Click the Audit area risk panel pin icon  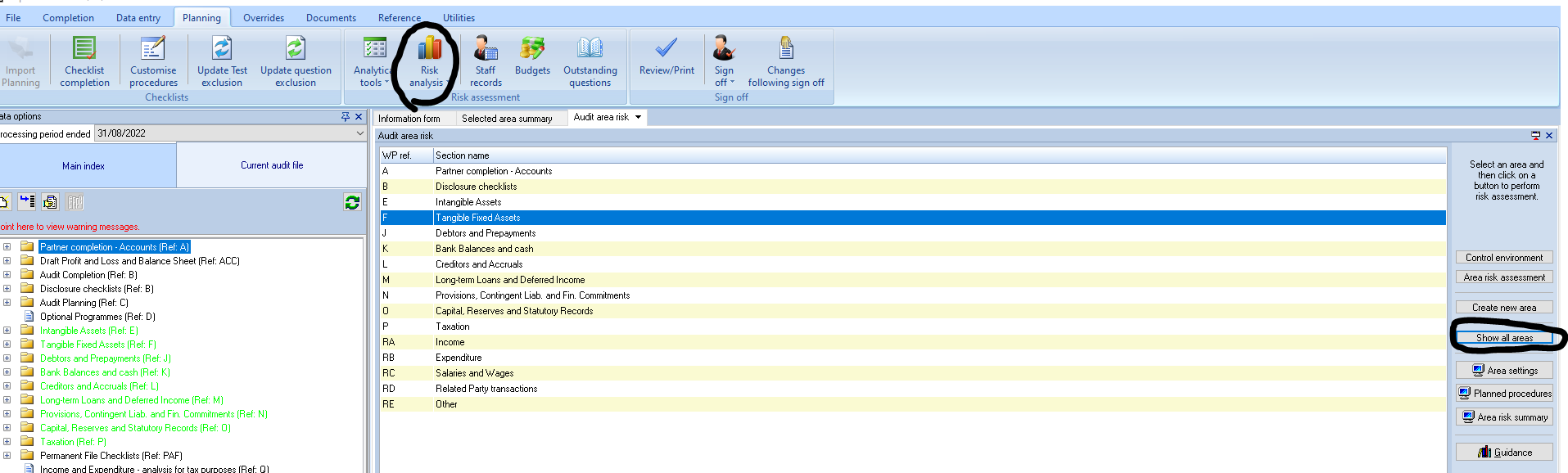pyautogui.click(x=1535, y=136)
